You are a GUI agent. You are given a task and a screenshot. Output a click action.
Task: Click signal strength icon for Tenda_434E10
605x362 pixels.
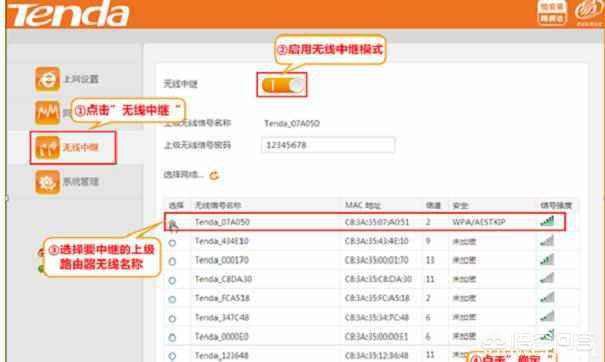pyautogui.click(x=547, y=241)
